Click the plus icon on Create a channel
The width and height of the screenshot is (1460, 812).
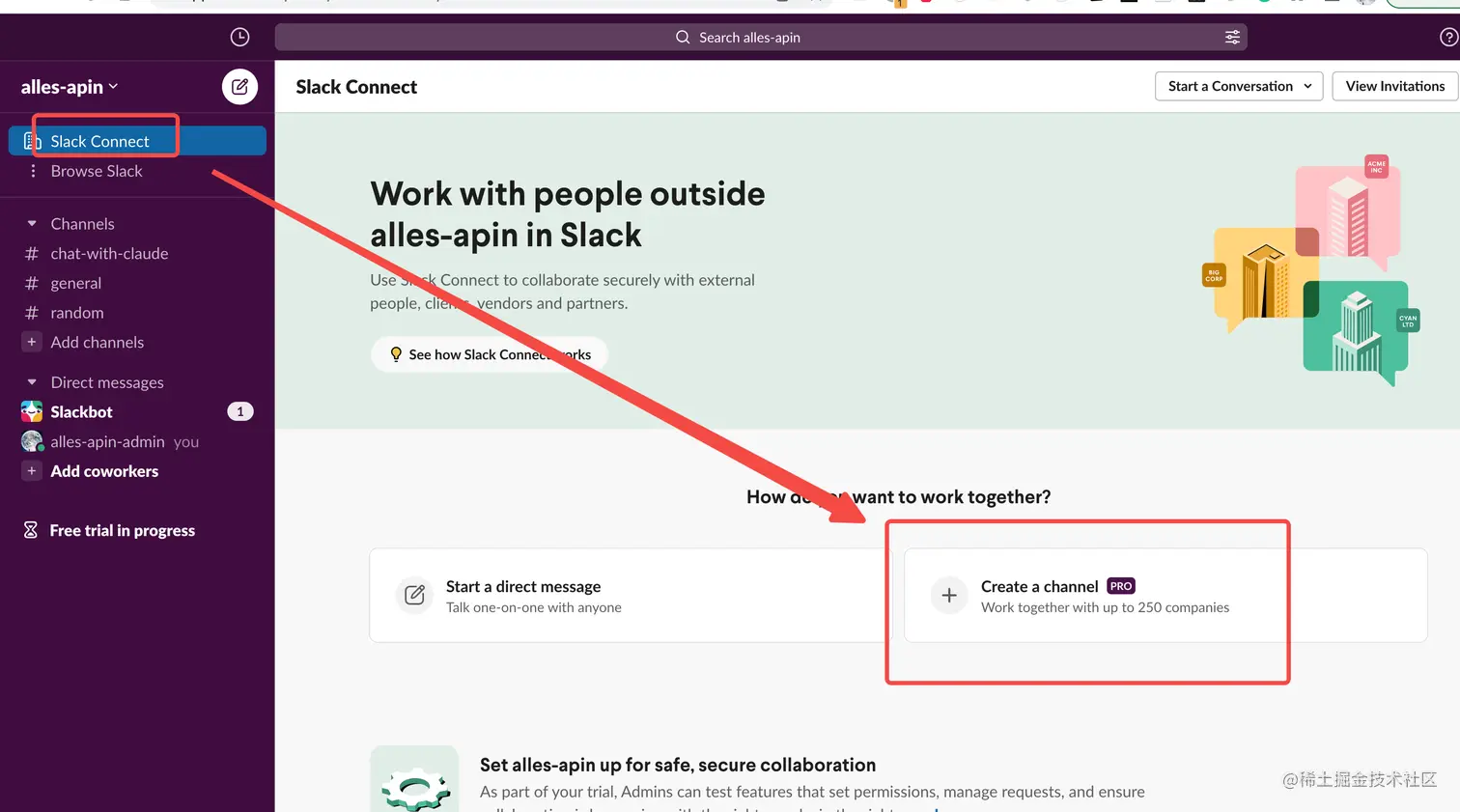(949, 595)
